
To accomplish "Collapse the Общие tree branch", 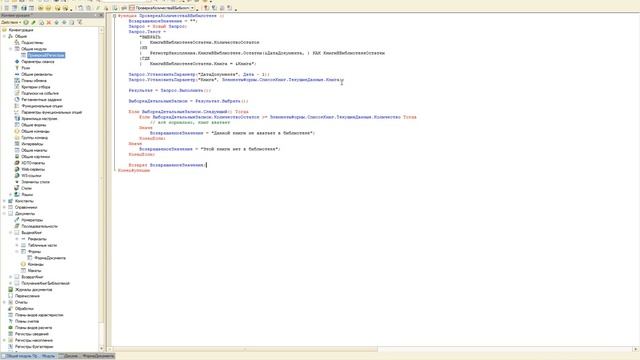I will 4,36.
